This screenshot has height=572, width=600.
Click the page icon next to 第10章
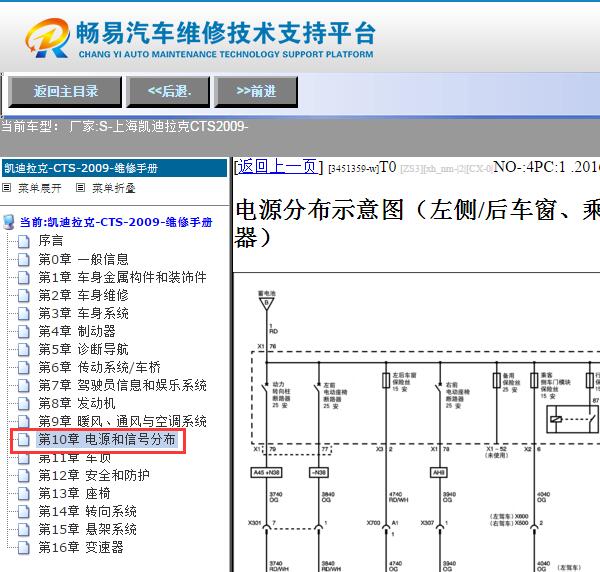(24, 440)
